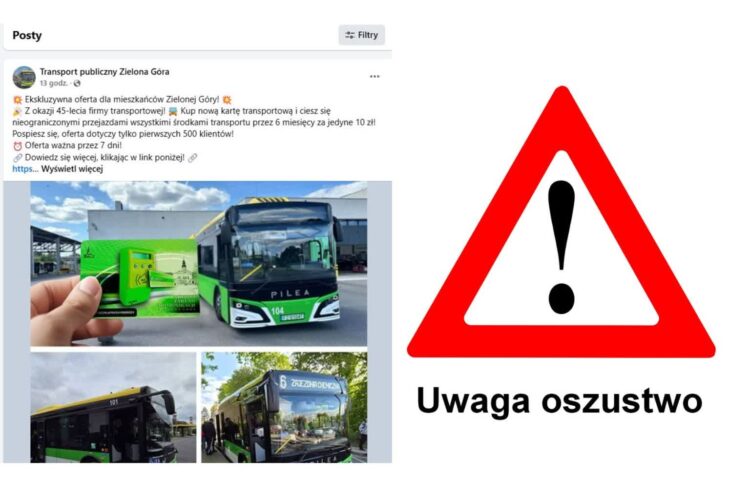Click the Posty section heading

[x=27, y=35]
